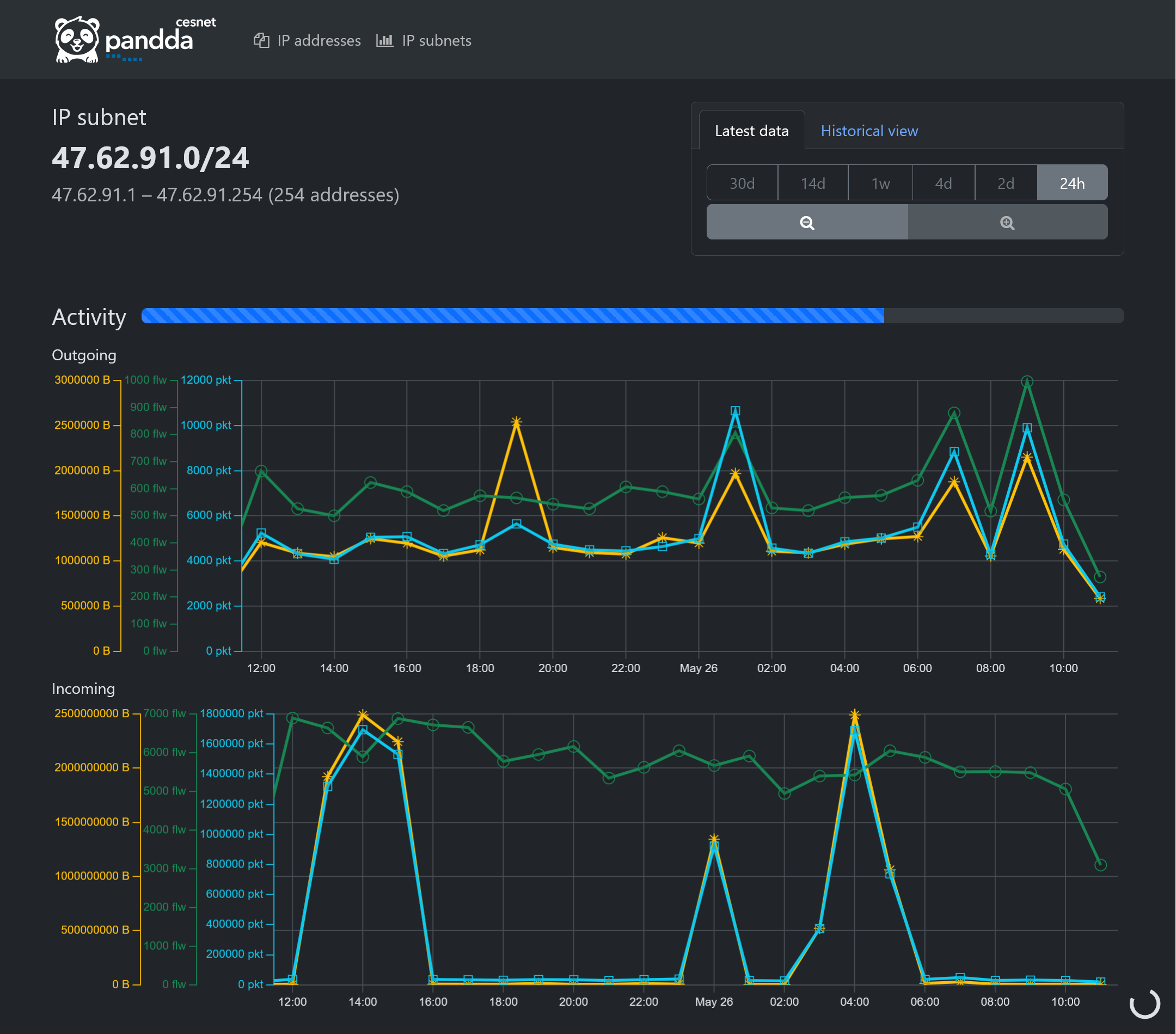Enable the 4d time range
The image size is (1176, 1034).
(x=943, y=183)
